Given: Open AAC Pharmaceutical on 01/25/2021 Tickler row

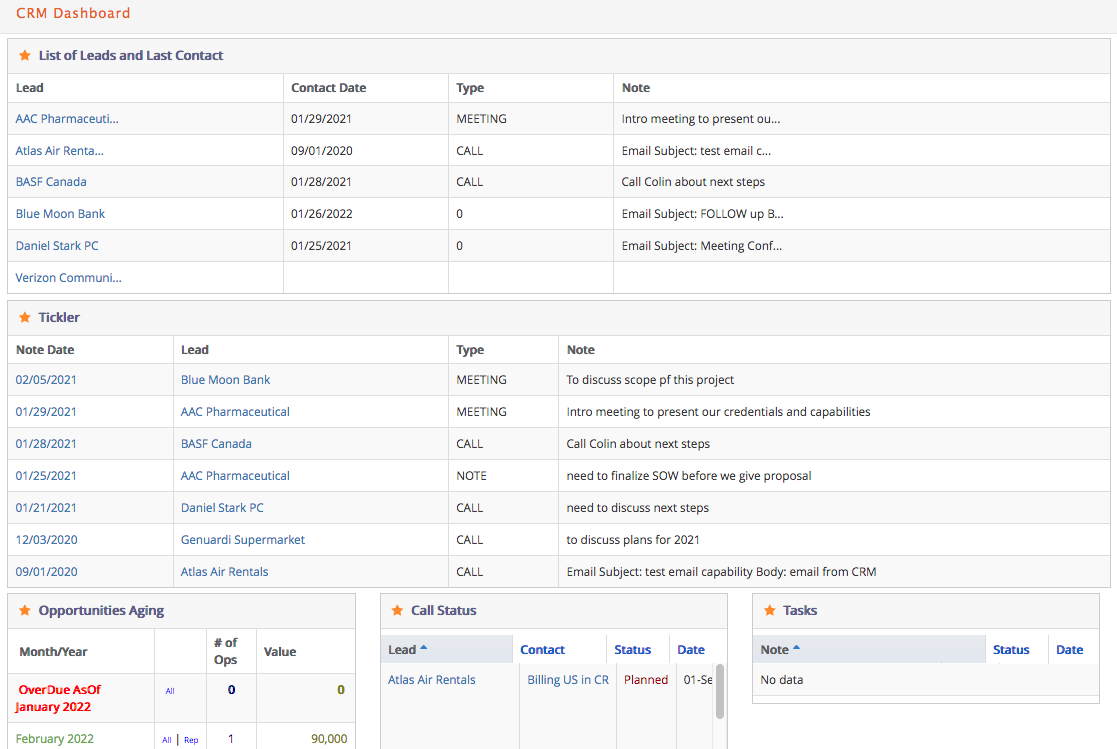Looking at the screenshot, I should pyautogui.click(x=235, y=476).
